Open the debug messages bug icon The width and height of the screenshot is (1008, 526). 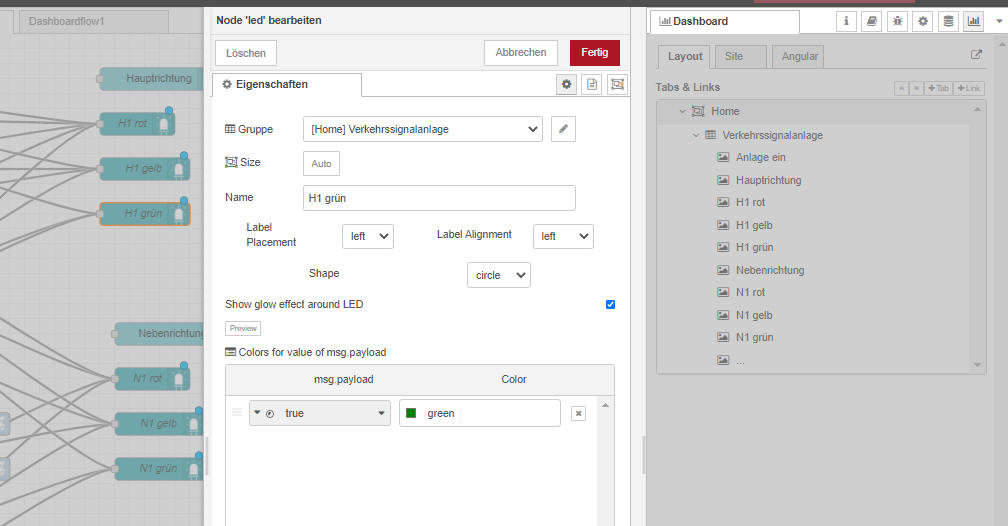pyautogui.click(x=897, y=21)
